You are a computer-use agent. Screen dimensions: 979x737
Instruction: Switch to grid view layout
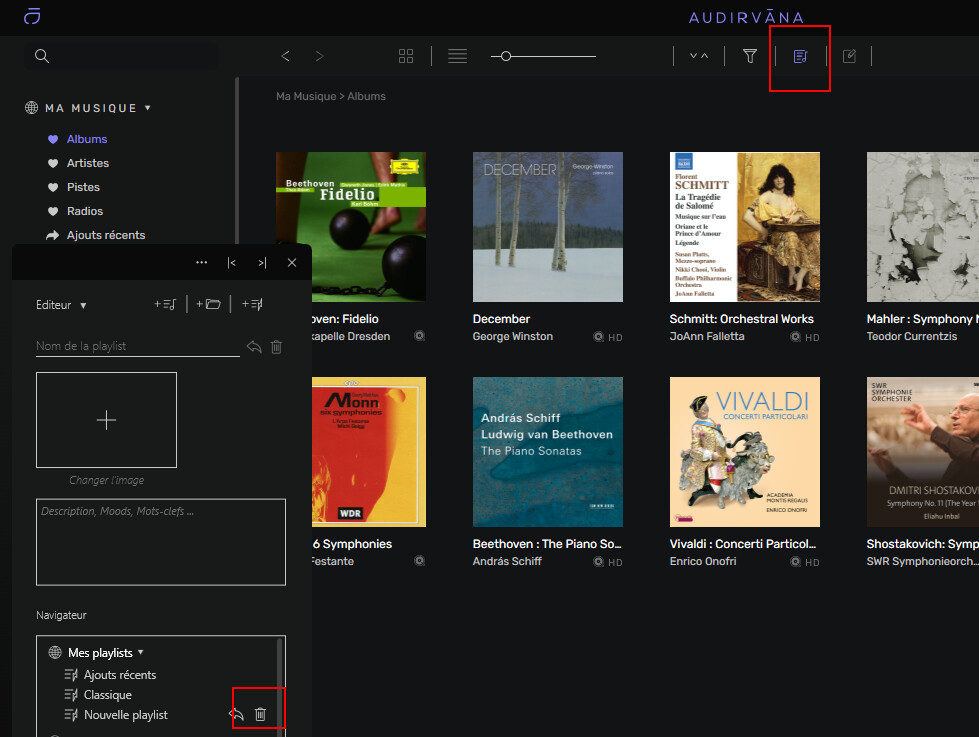(x=406, y=57)
